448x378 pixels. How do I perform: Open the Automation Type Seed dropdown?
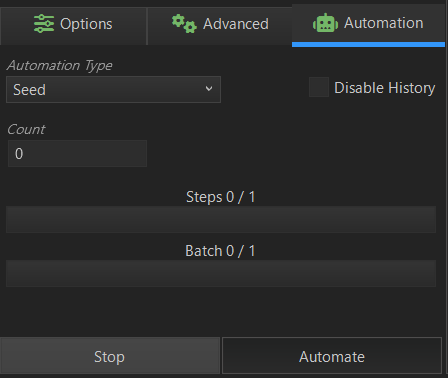click(113, 89)
